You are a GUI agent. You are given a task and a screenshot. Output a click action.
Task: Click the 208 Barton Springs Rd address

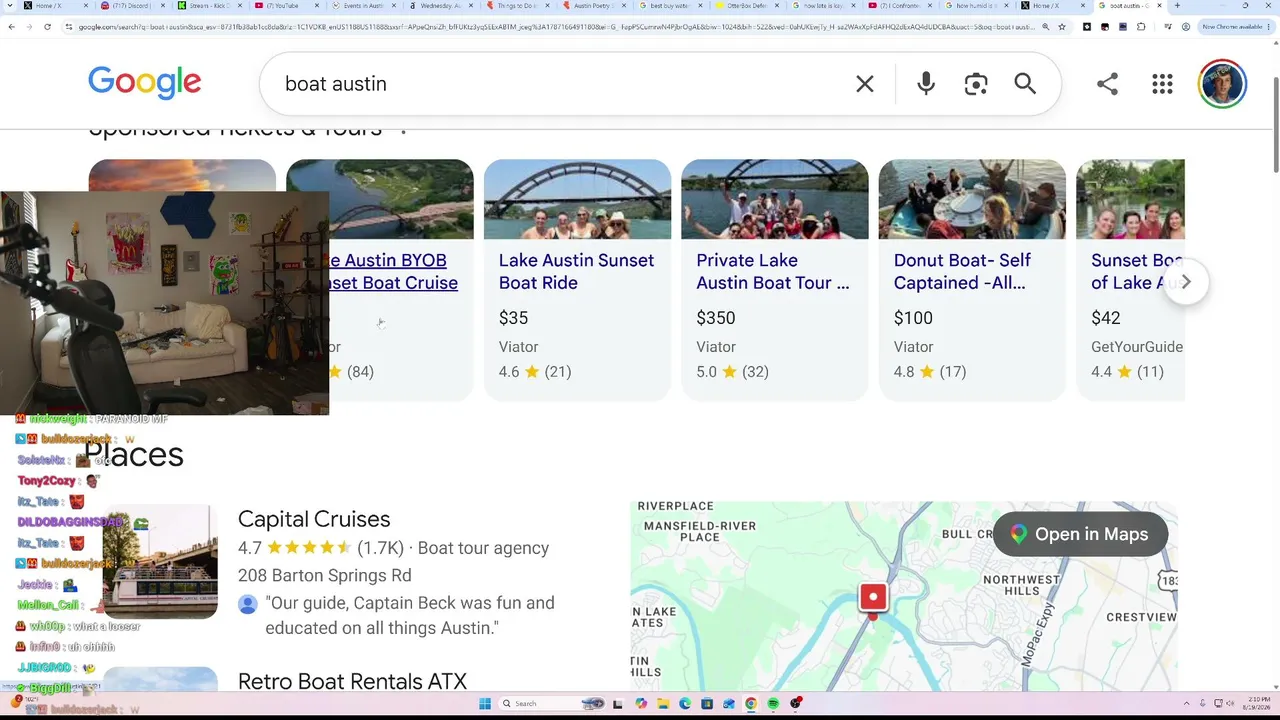[325, 575]
